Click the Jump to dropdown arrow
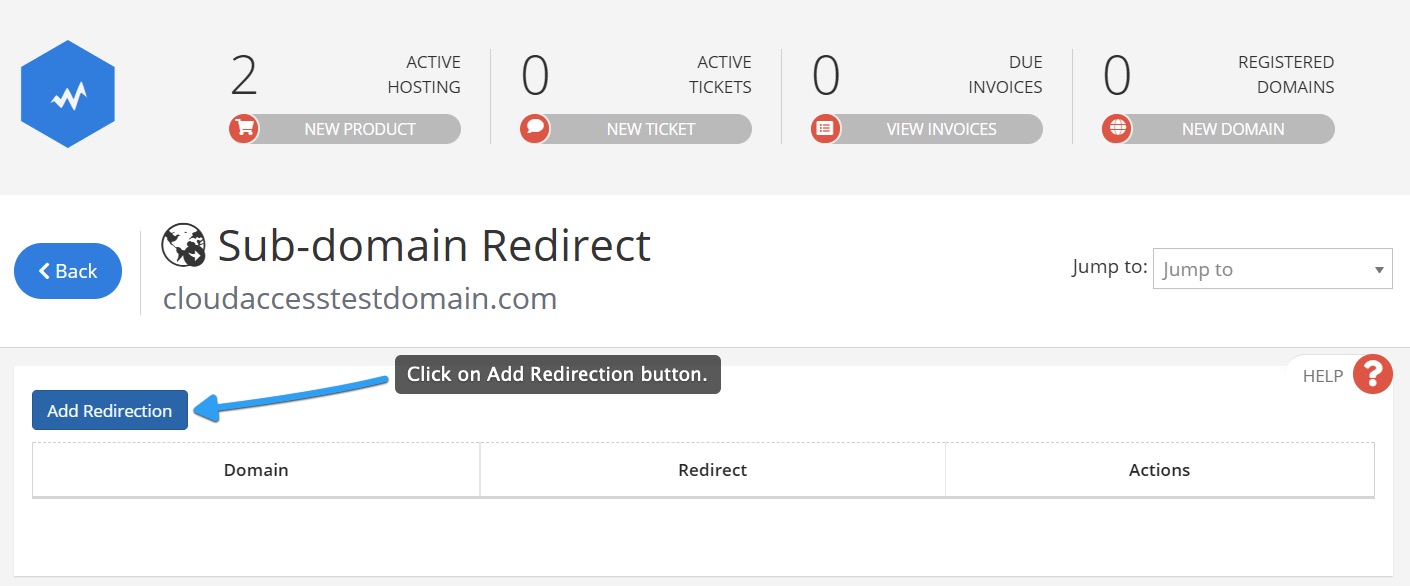Image resolution: width=1410 pixels, height=586 pixels. pyautogui.click(x=1379, y=270)
